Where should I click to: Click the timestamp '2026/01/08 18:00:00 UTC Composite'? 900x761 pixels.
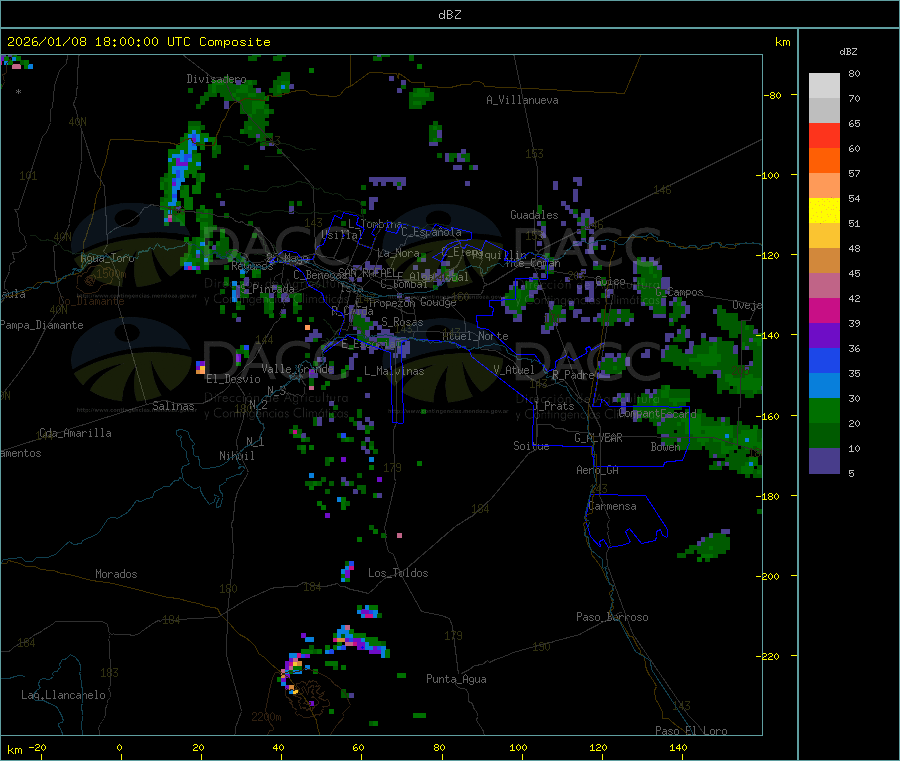[138, 42]
